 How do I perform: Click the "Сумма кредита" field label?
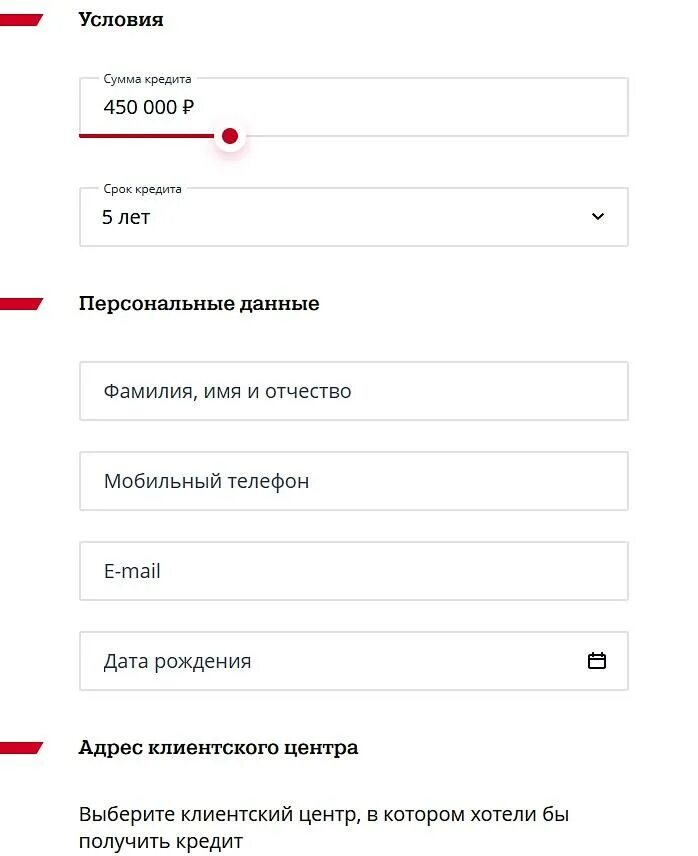click(x=147, y=79)
